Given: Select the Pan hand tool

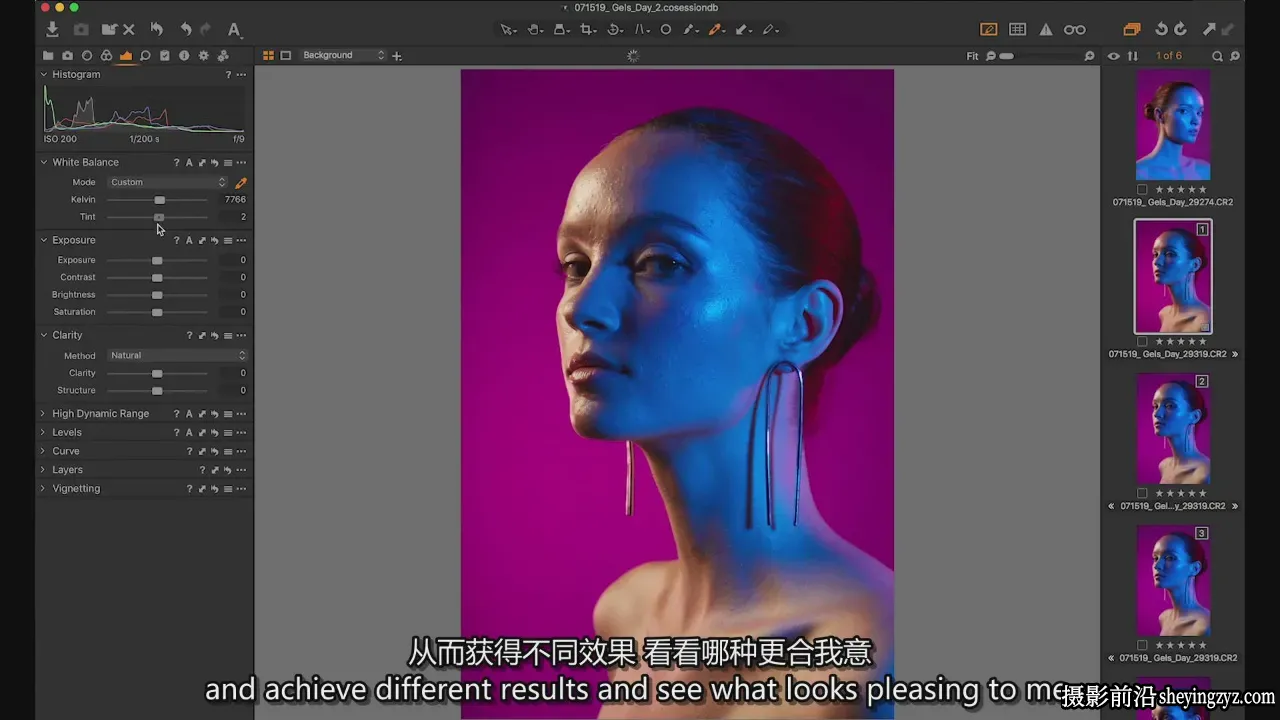Looking at the screenshot, I should (536, 30).
